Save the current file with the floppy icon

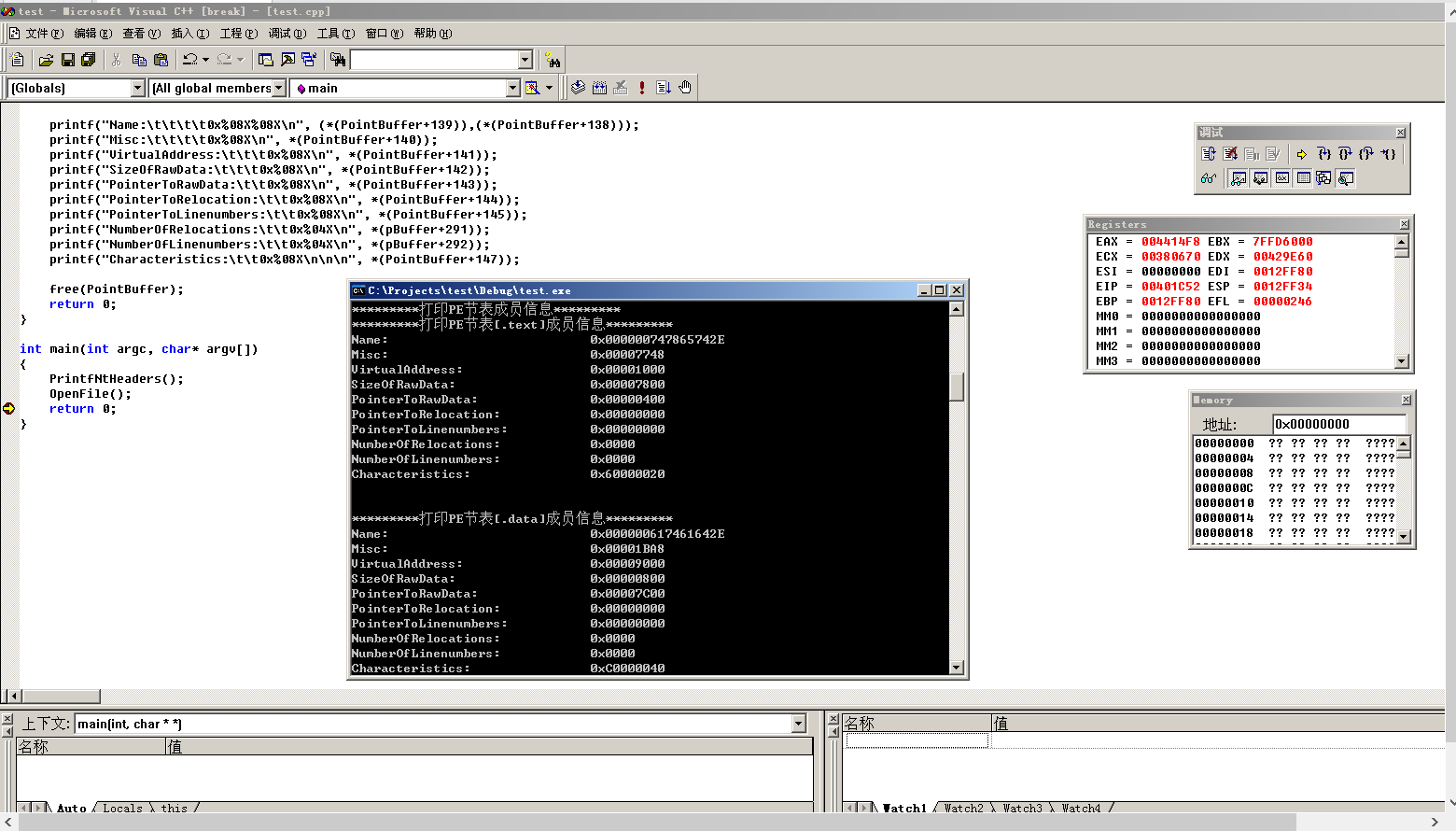coord(67,60)
